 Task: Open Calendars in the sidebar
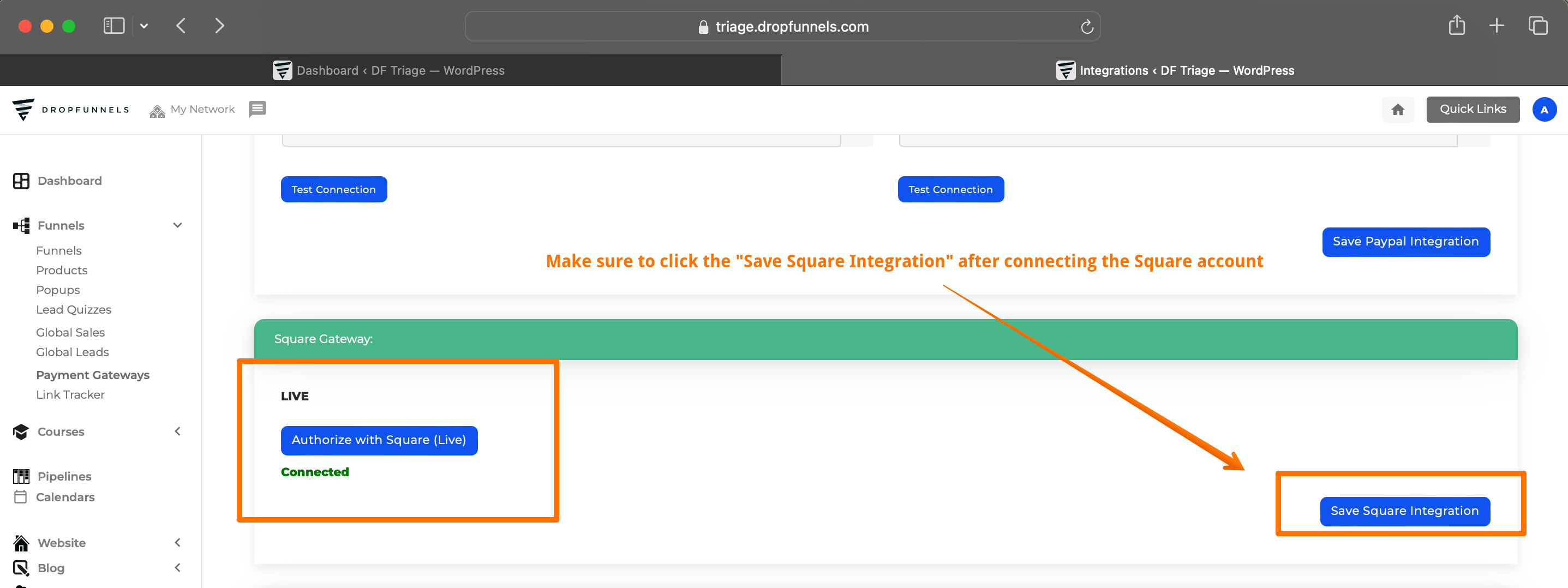coord(65,497)
